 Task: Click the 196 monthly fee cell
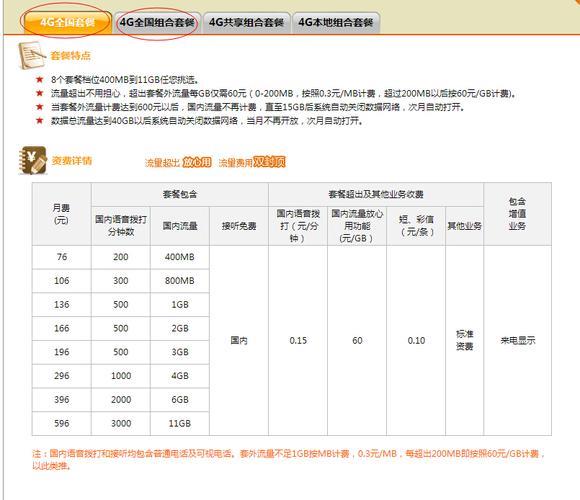(x=61, y=352)
